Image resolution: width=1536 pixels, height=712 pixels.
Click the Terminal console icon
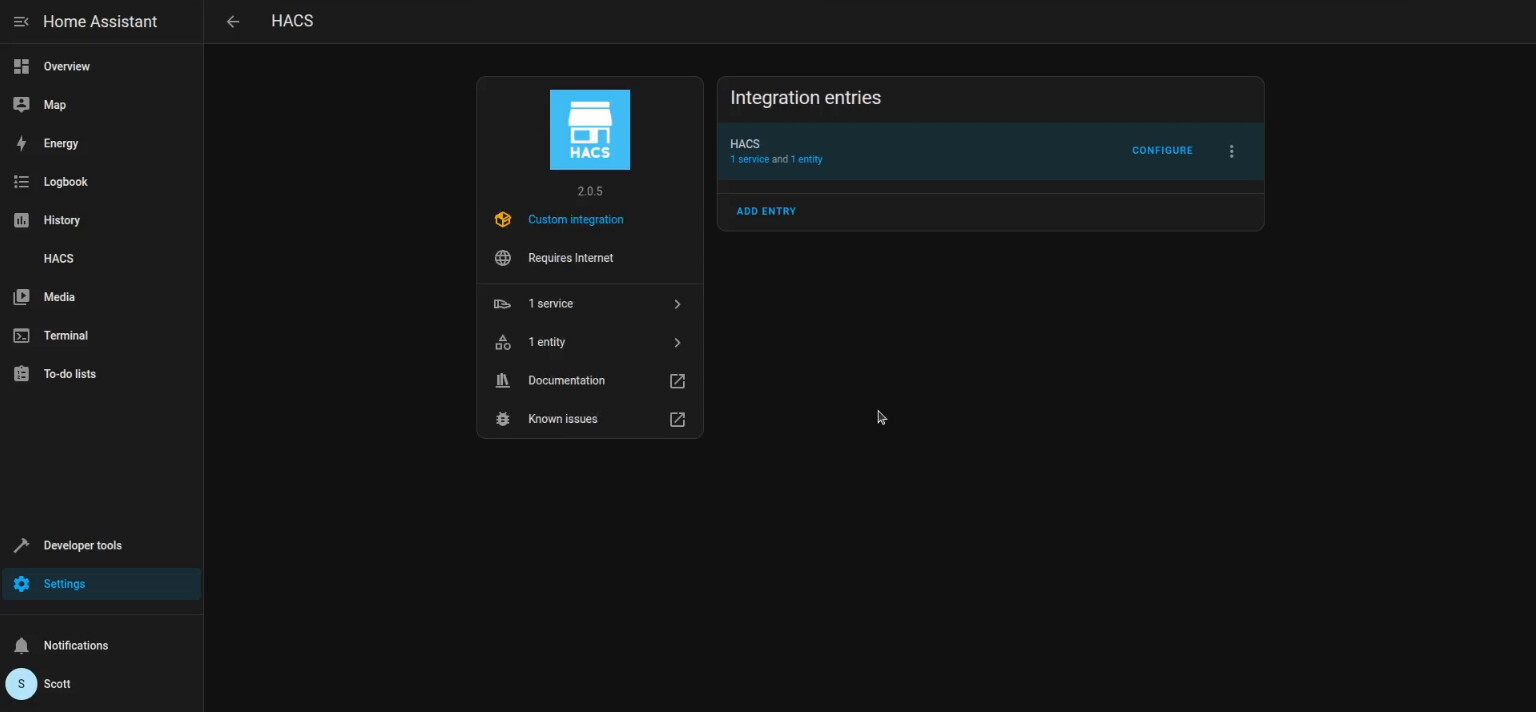(21, 336)
